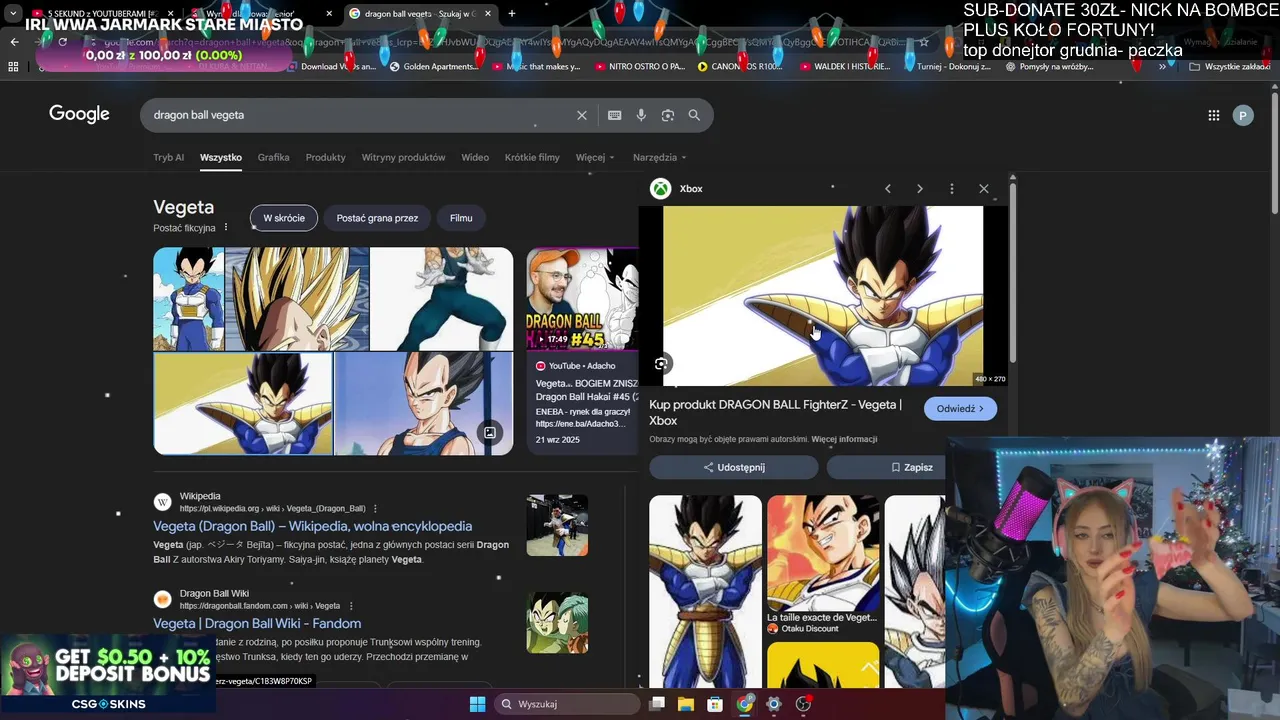Search this image with Lens overlay icon
1280x720 pixels.
click(661, 364)
